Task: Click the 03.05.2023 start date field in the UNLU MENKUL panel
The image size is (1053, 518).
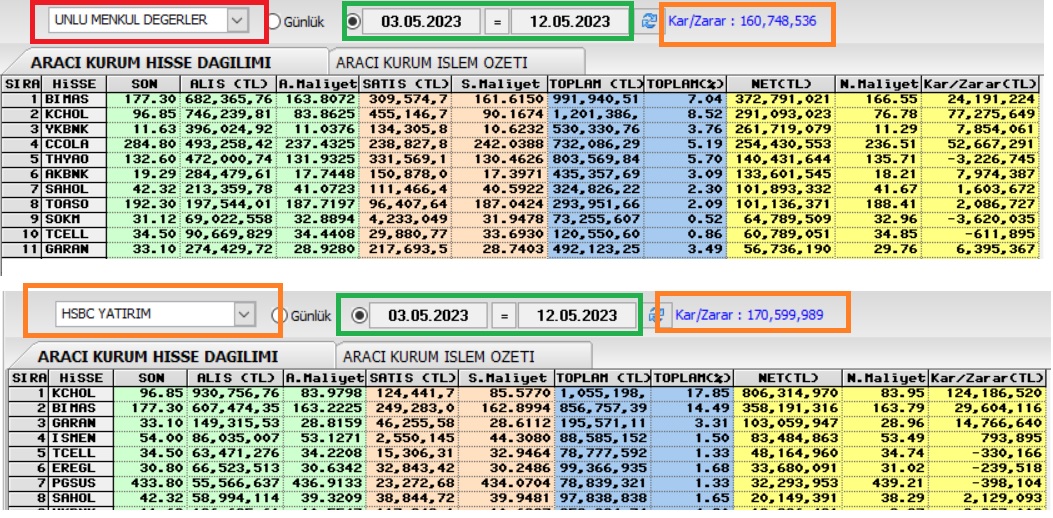Action: click(x=422, y=21)
